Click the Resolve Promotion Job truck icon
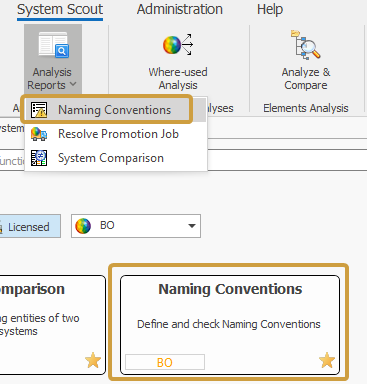This screenshot has height=384, width=367. (x=39, y=134)
